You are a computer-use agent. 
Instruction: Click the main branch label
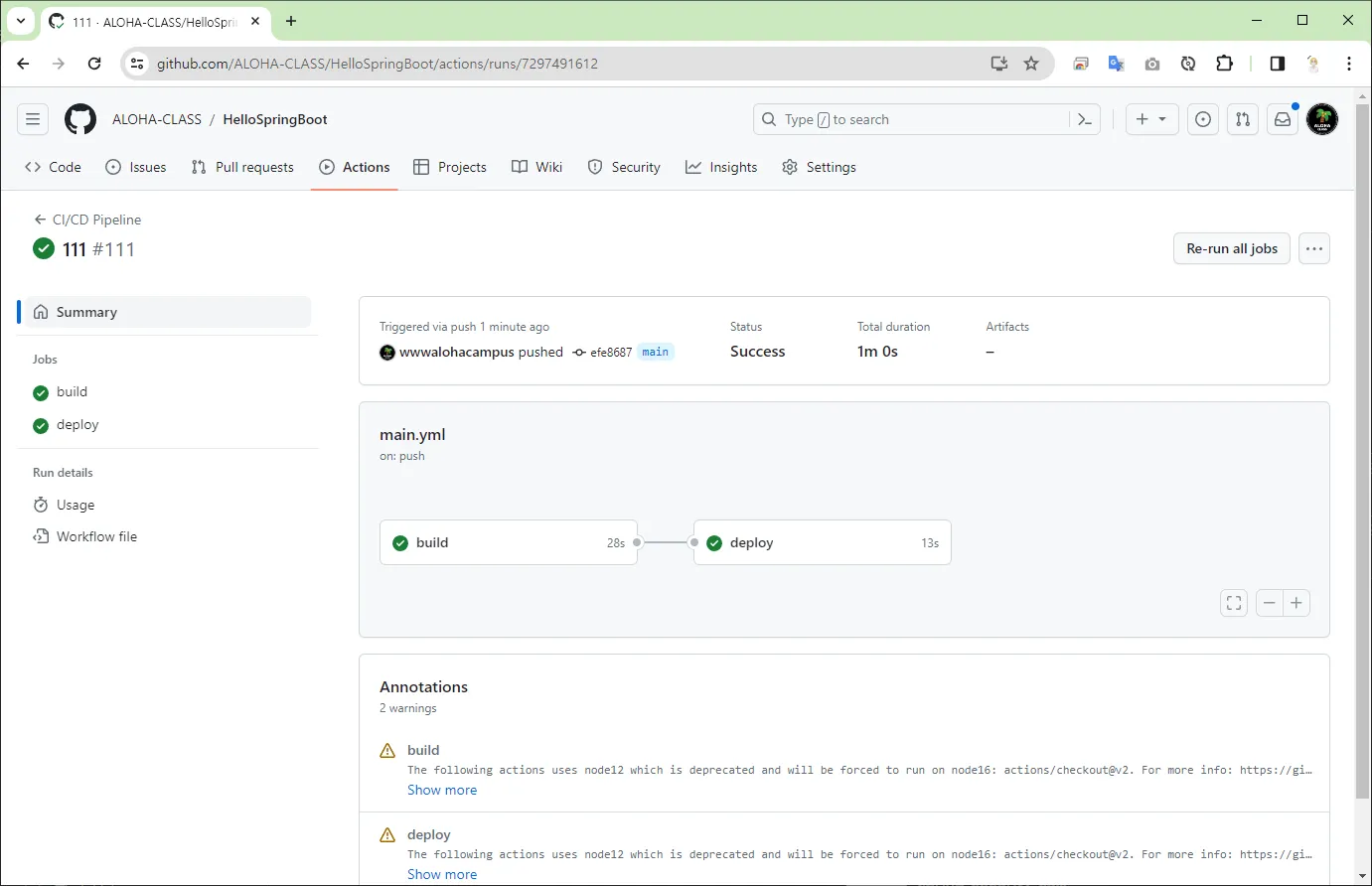[656, 352]
